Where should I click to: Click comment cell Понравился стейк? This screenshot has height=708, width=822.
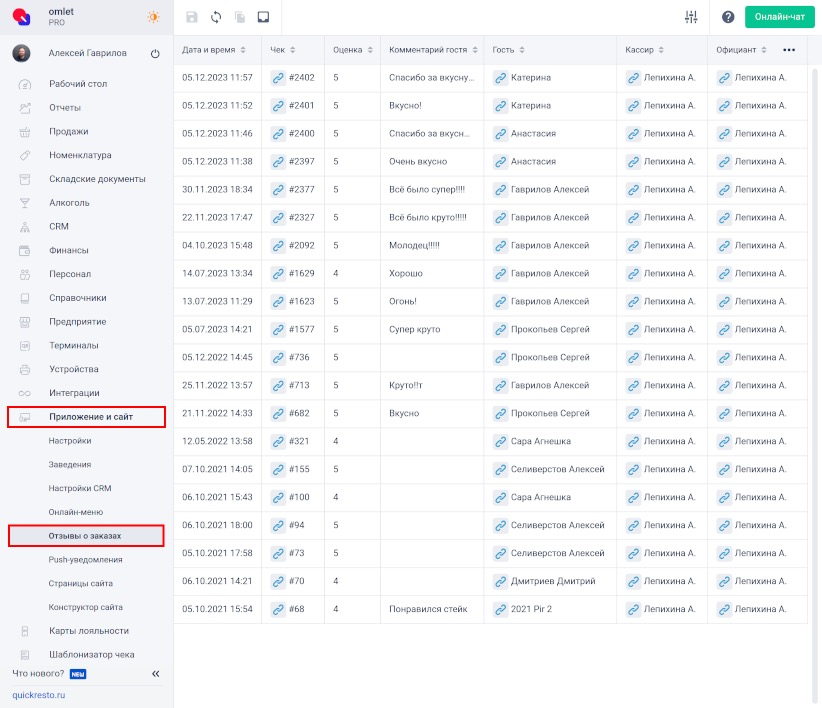pyautogui.click(x=432, y=609)
